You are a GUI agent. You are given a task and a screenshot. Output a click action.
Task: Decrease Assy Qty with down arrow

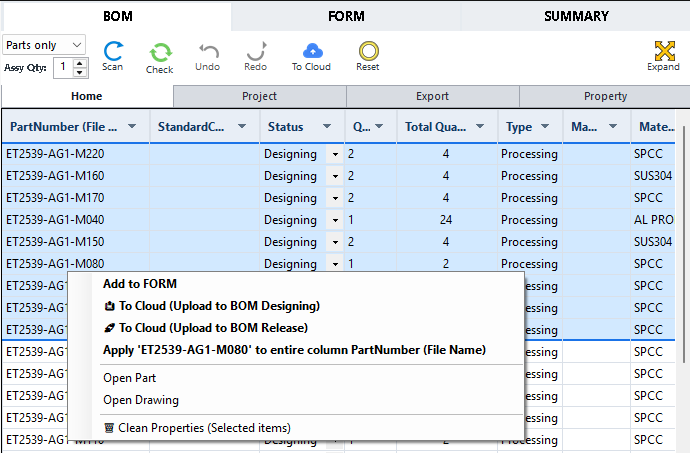coord(80,72)
